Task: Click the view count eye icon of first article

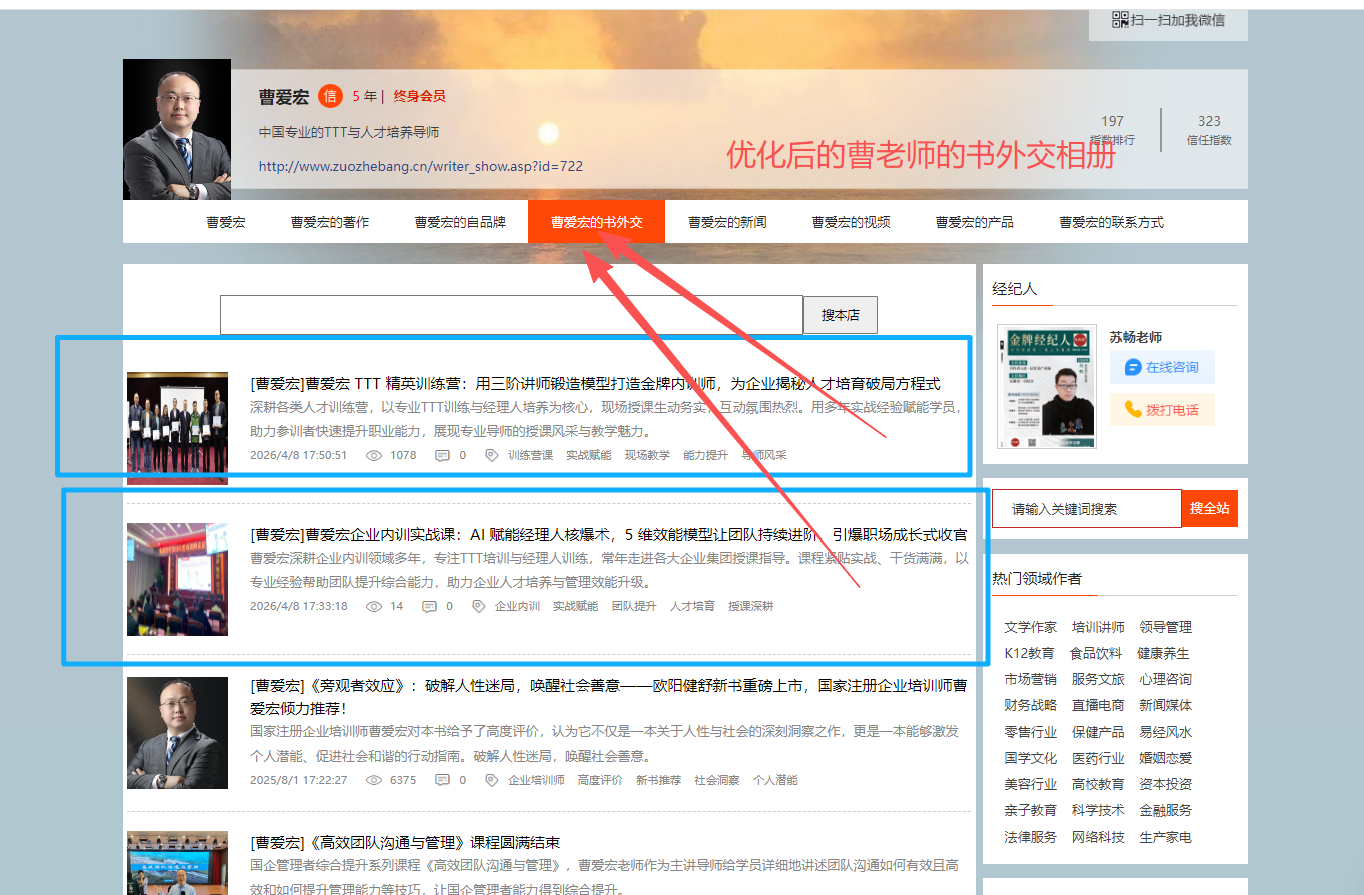Action: coord(375,455)
